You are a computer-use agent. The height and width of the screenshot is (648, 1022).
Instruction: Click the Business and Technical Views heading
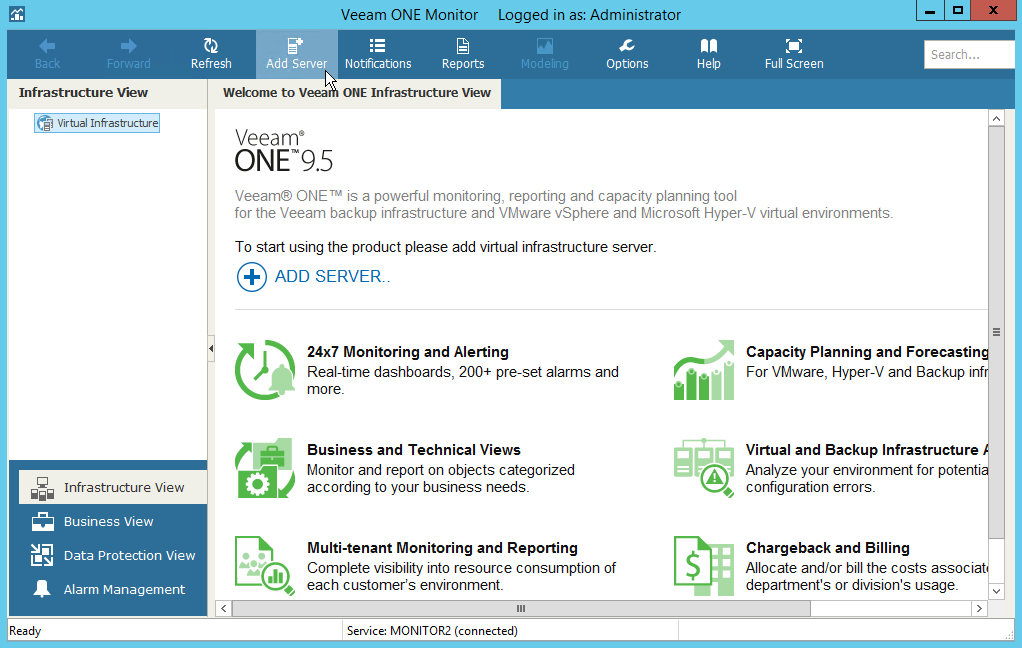pyautogui.click(x=414, y=450)
